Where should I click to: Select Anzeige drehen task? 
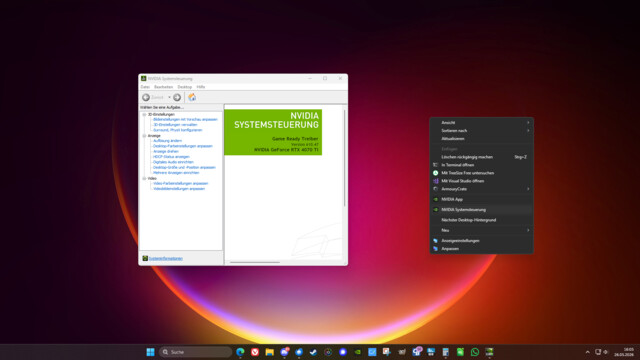166,151
